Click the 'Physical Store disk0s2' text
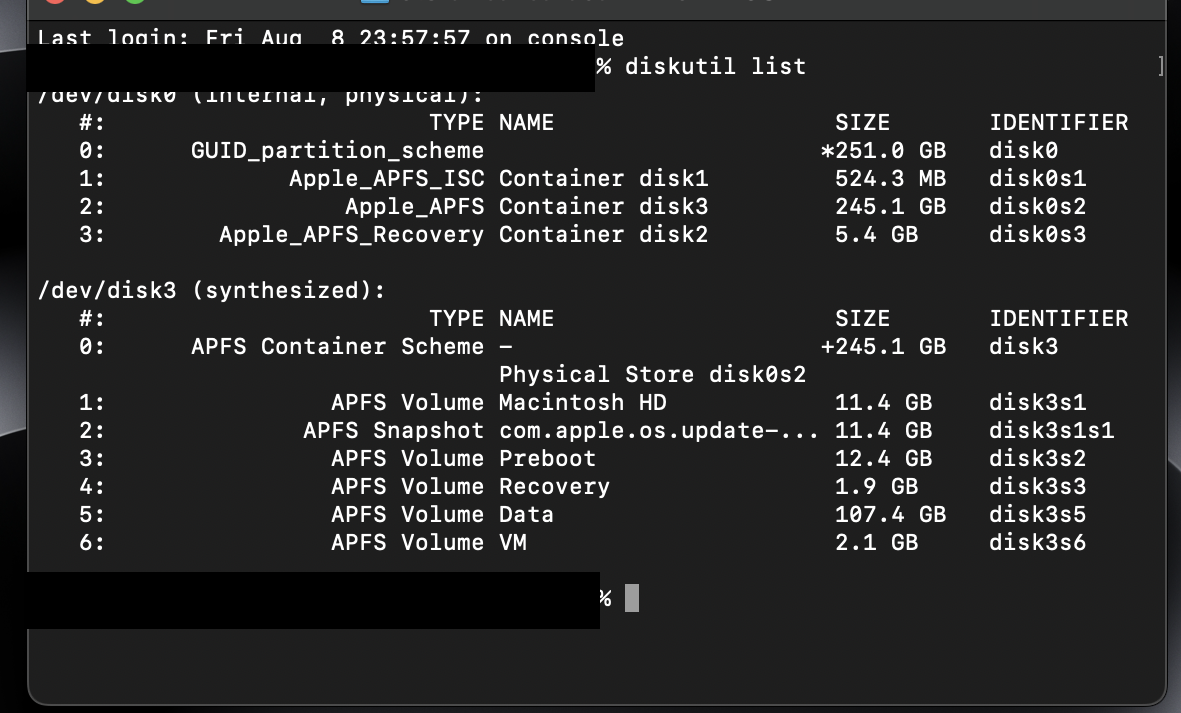 652,375
